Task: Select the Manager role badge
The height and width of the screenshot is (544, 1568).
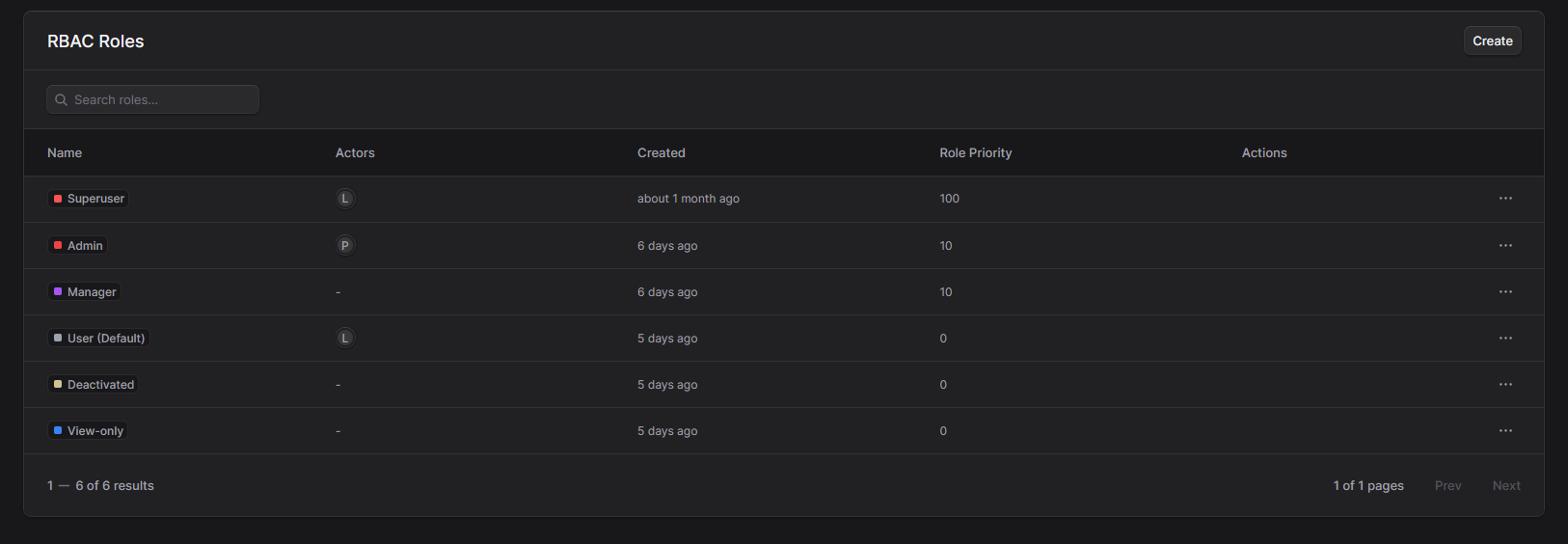Action: tap(85, 292)
